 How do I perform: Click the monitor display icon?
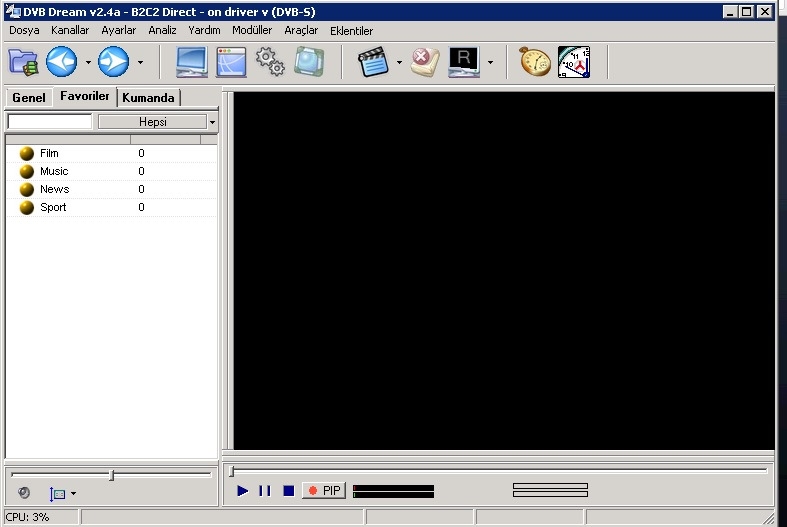pyautogui.click(x=192, y=62)
